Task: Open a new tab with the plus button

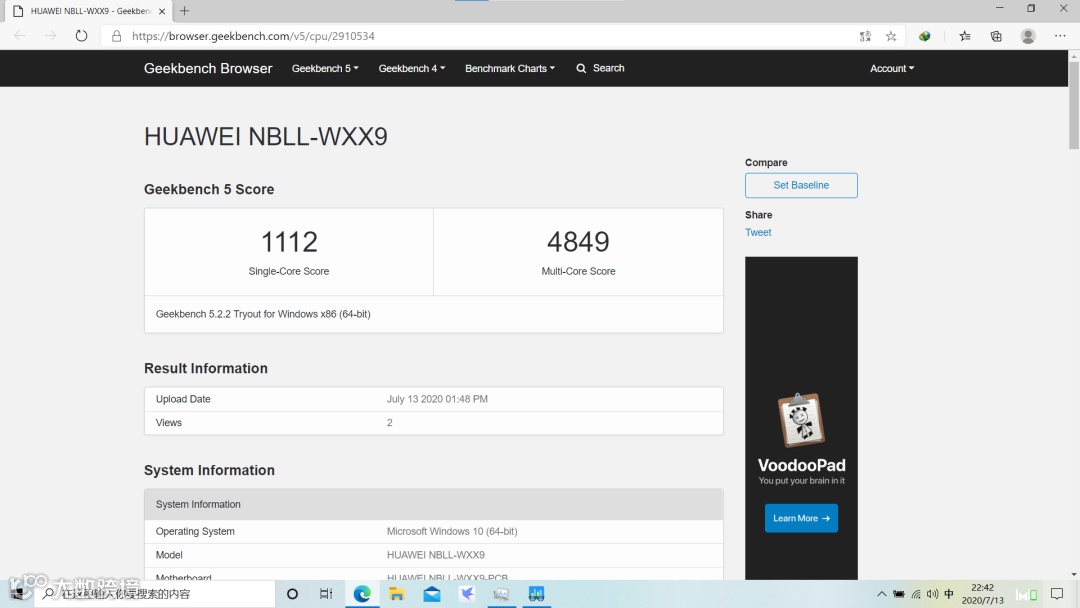Action: [185, 10]
